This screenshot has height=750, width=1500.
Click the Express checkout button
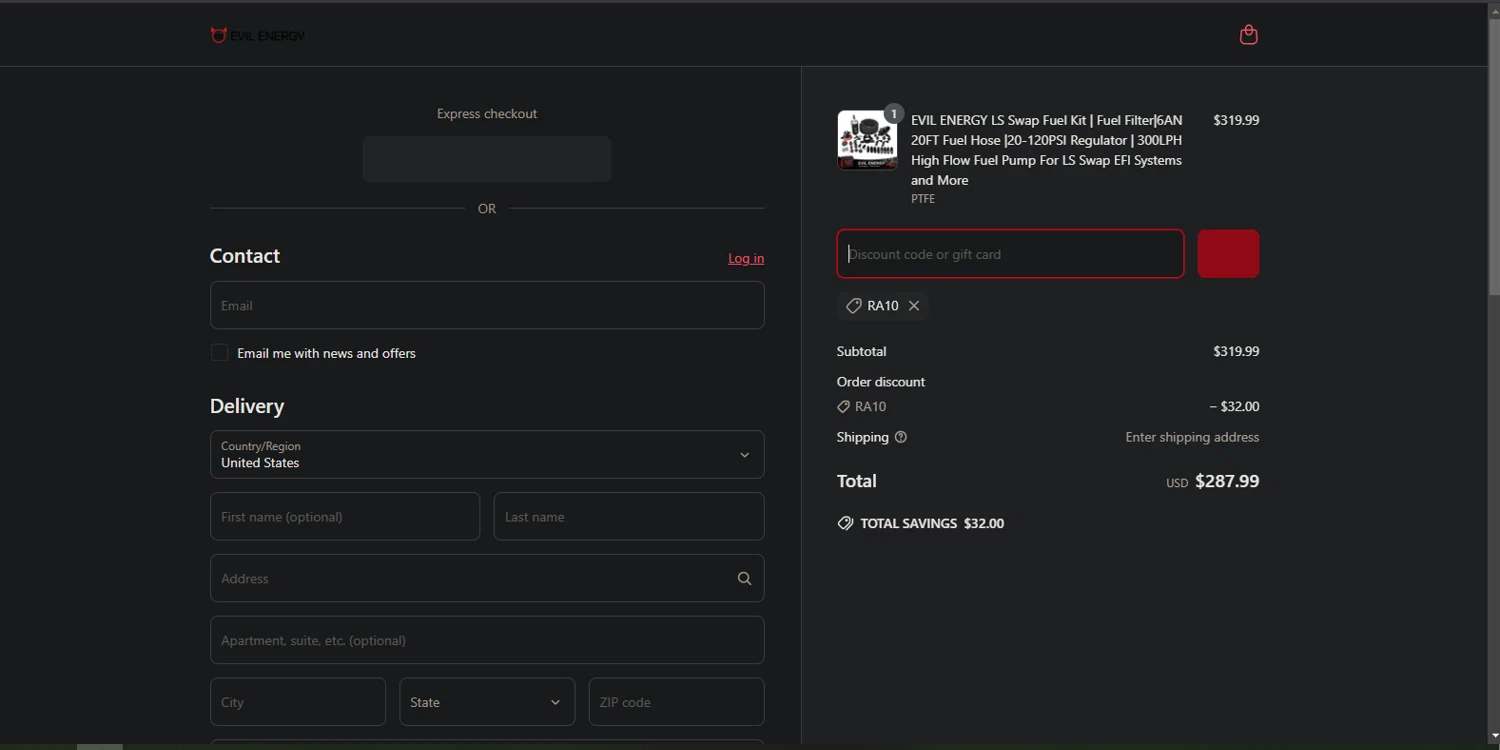coord(487,159)
